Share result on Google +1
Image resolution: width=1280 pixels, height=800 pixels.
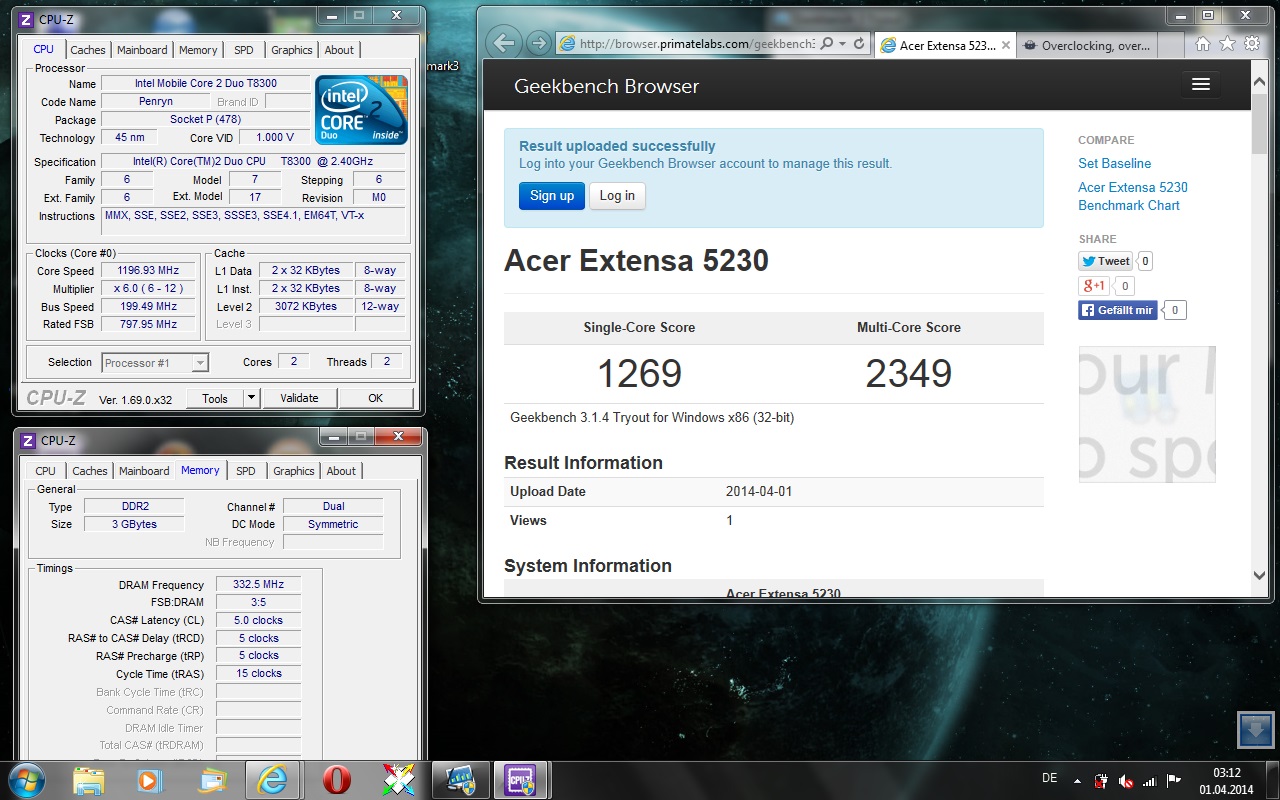click(1092, 286)
